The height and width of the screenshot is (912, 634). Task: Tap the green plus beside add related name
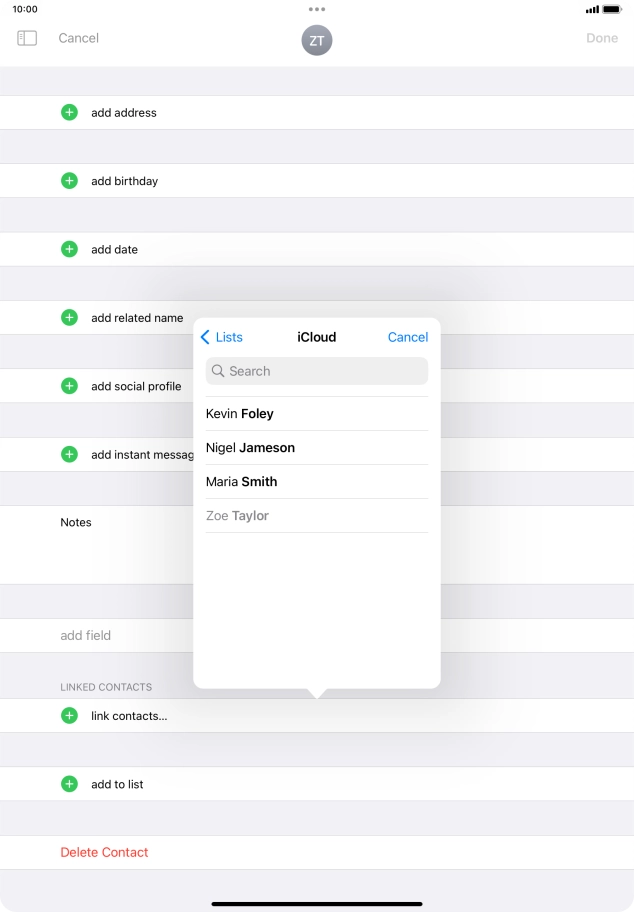69,318
